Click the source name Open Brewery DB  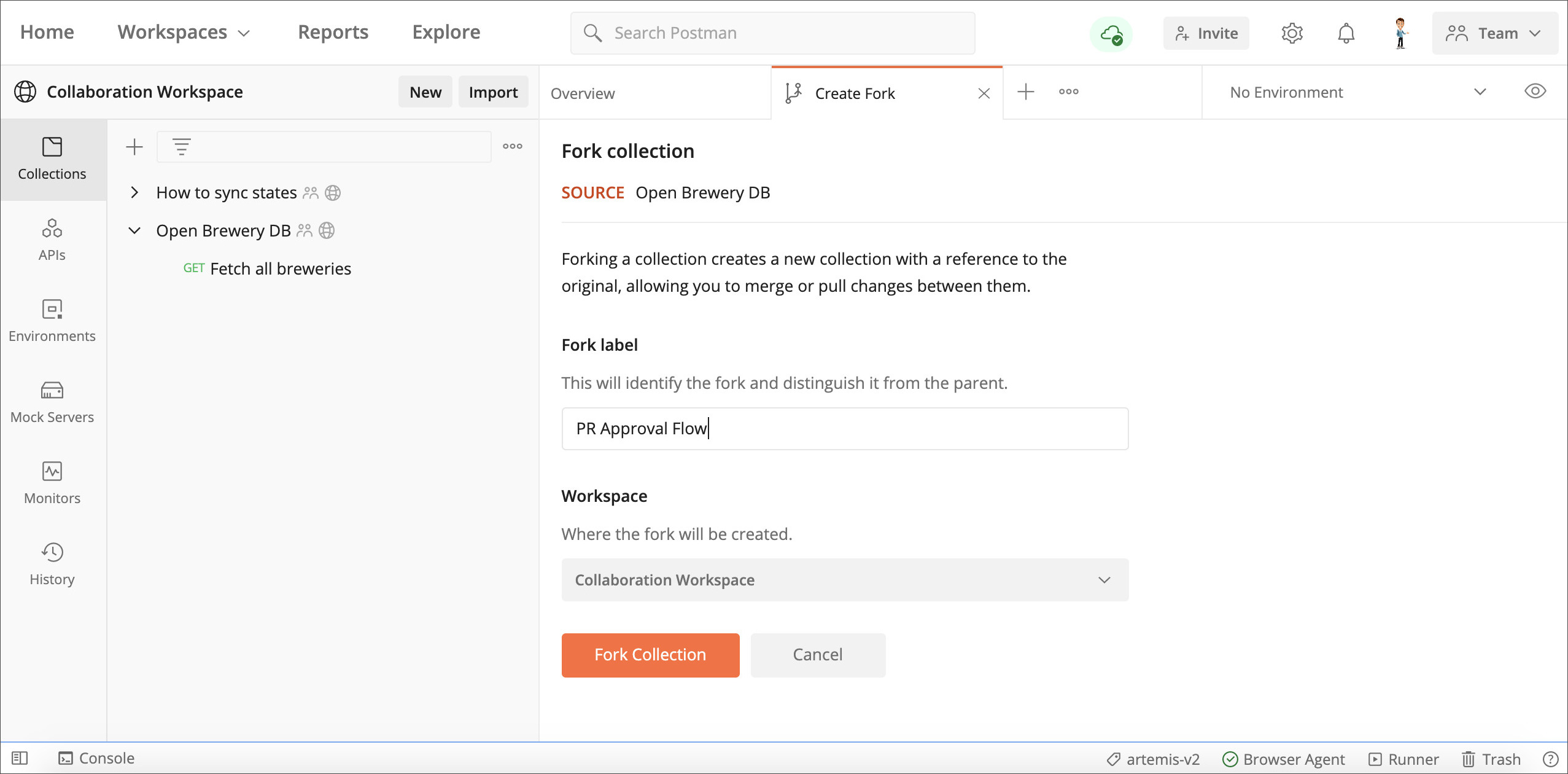702,193
